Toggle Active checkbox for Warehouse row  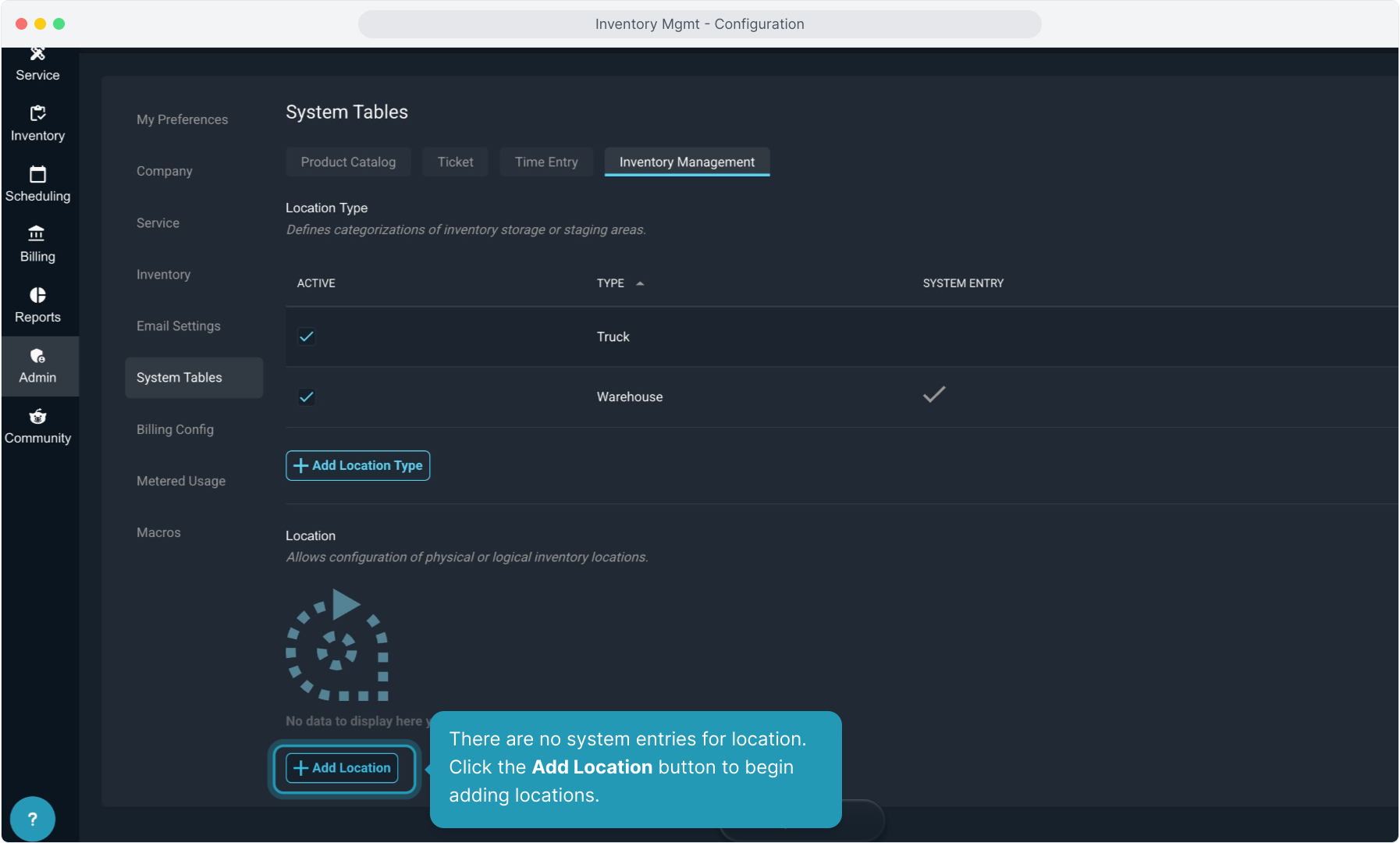[x=307, y=397]
